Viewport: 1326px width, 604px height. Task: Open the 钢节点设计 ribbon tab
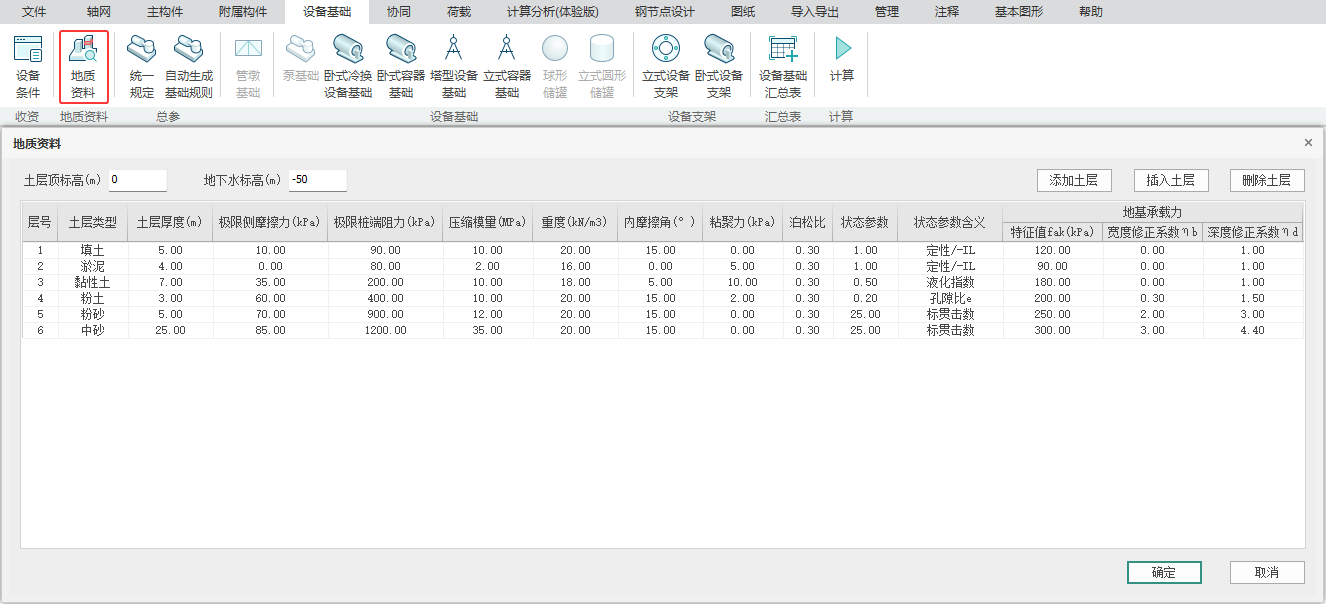[x=665, y=12]
